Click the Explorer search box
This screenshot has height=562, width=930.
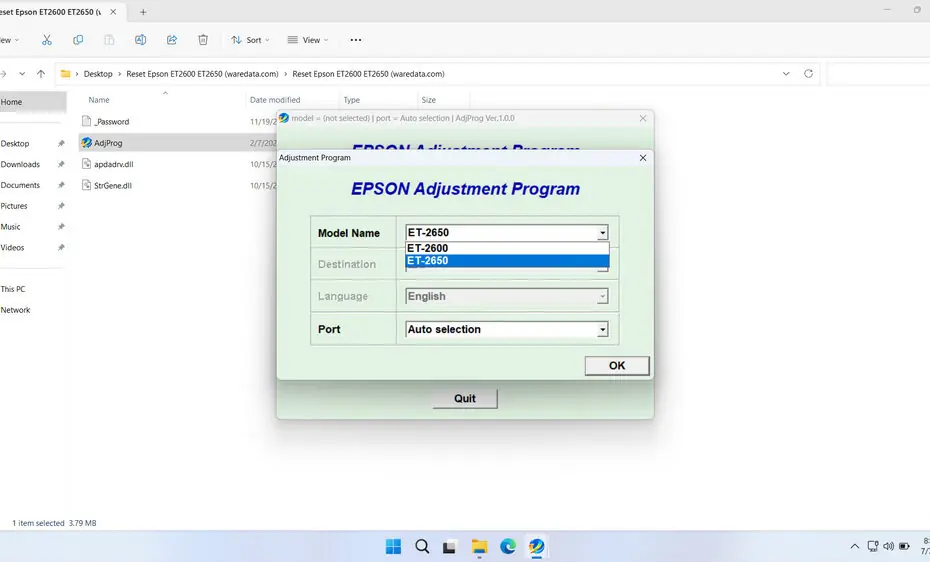[x=878, y=74]
